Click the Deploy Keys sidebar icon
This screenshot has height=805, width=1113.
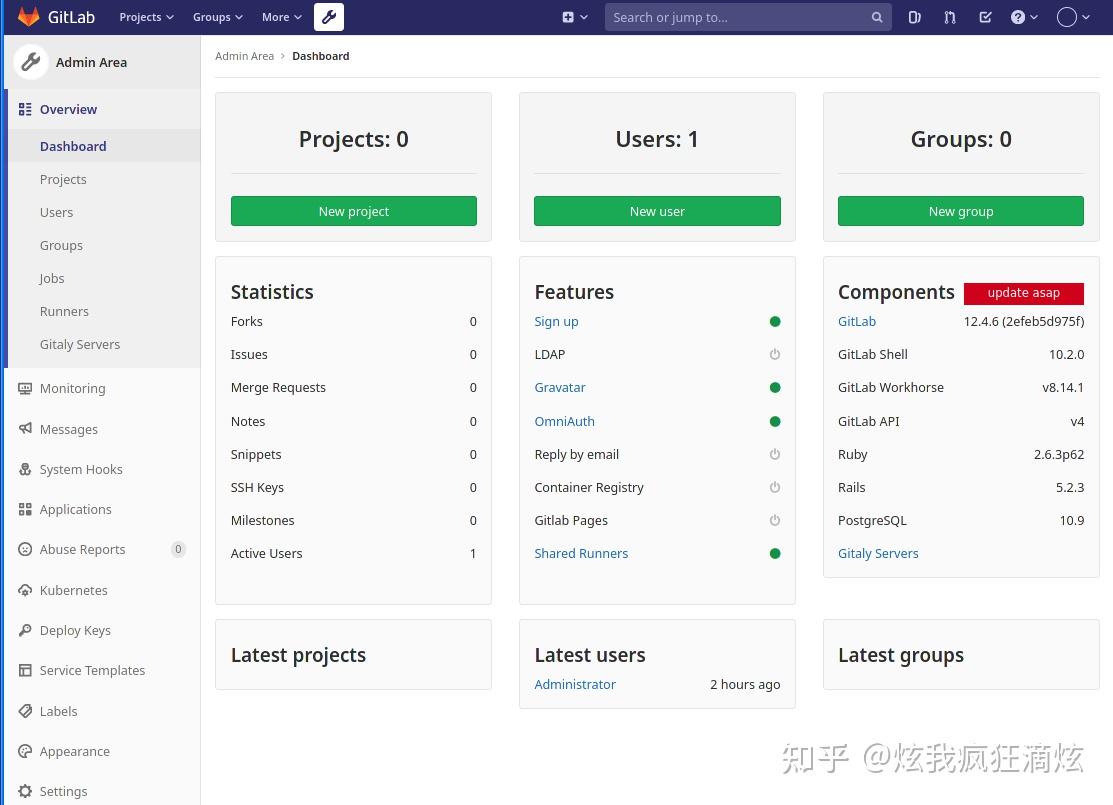point(25,630)
